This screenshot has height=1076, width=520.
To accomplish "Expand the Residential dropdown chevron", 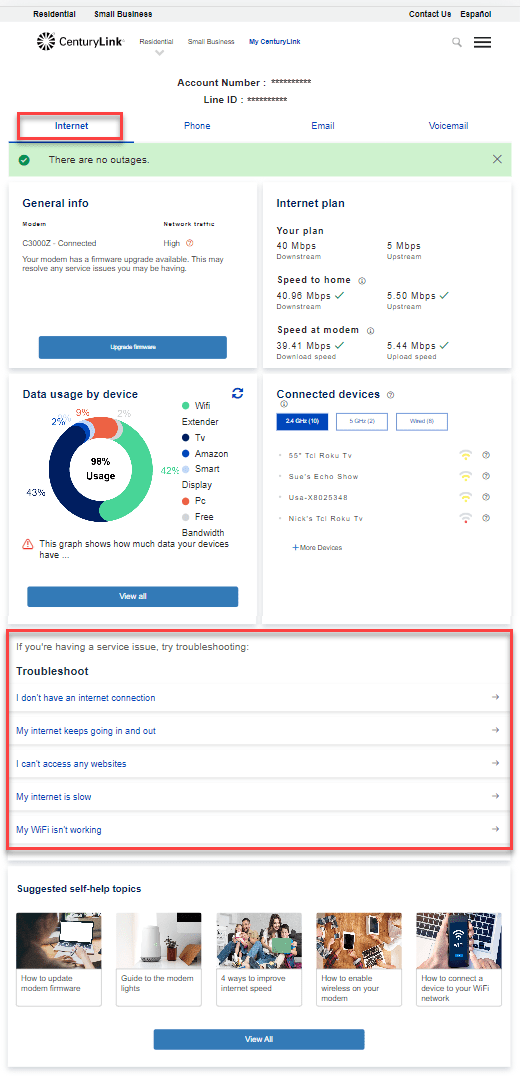I will 160,53.
